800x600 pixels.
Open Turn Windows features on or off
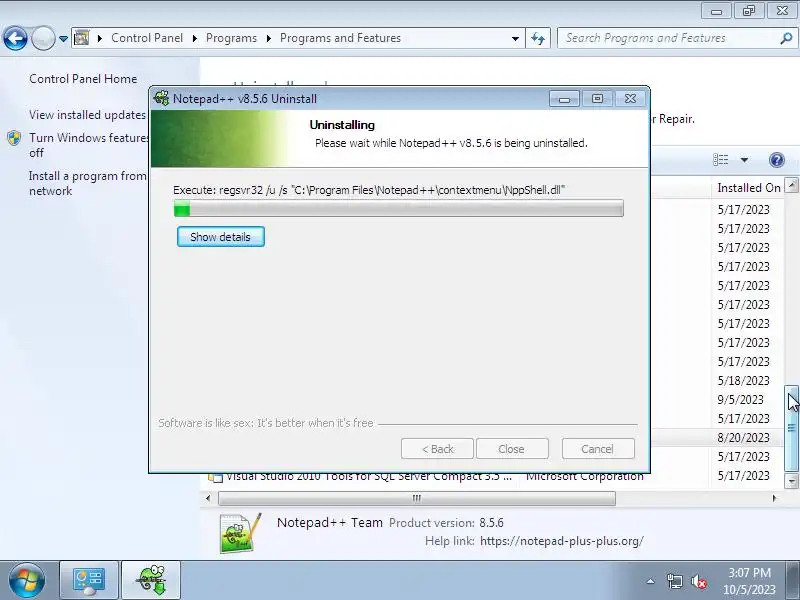tap(89, 145)
